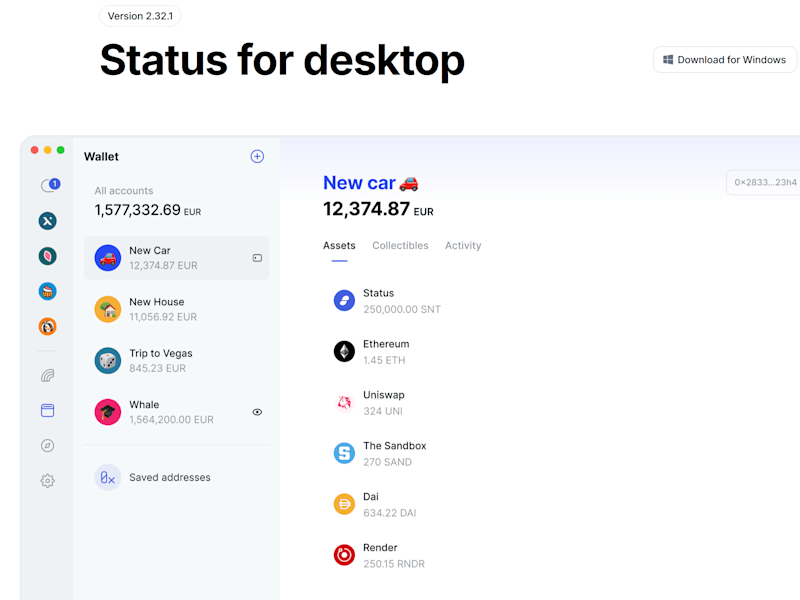Click the Dai asset name

pyautogui.click(x=371, y=497)
